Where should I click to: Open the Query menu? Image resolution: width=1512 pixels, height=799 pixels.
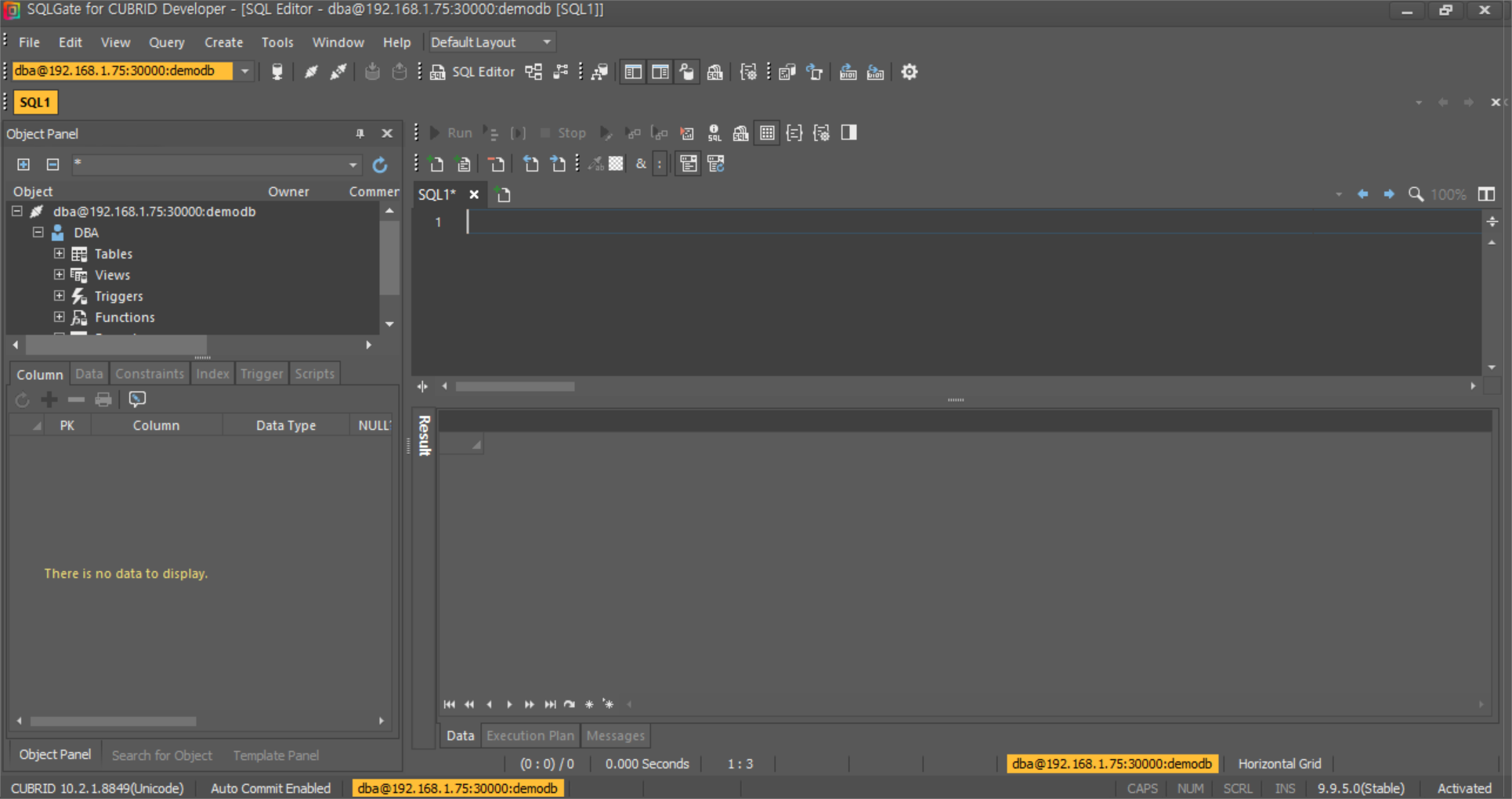[x=166, y=42]
